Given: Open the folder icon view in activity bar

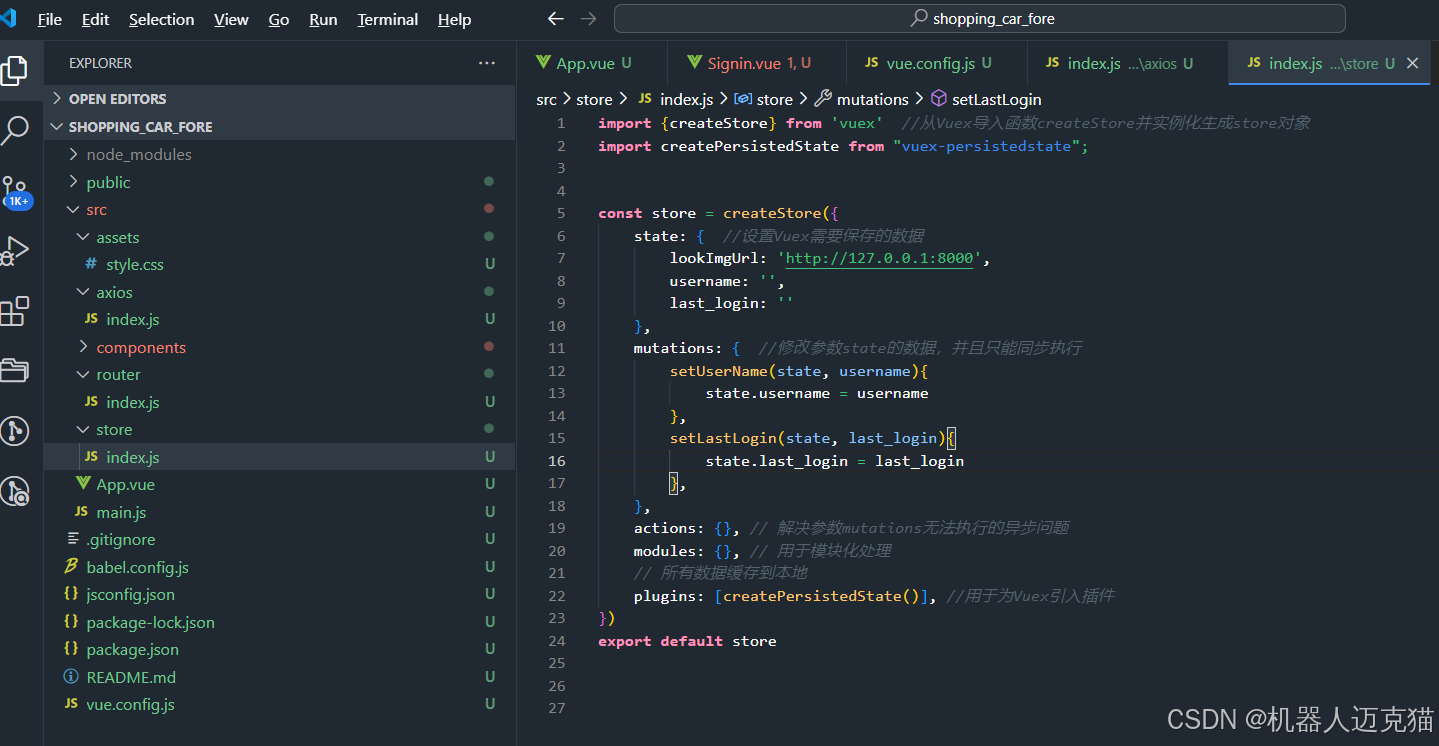Looking at the screenshot, I should pos(15,370).
